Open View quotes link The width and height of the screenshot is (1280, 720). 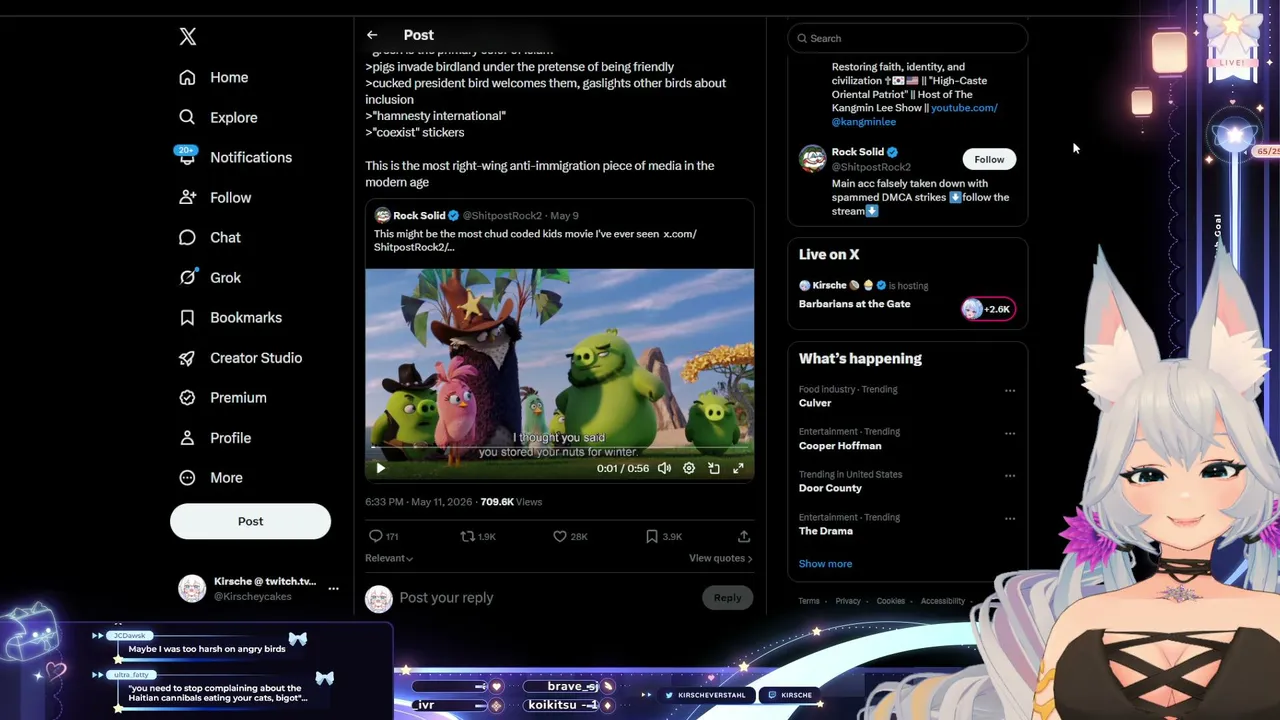(720, 558)
